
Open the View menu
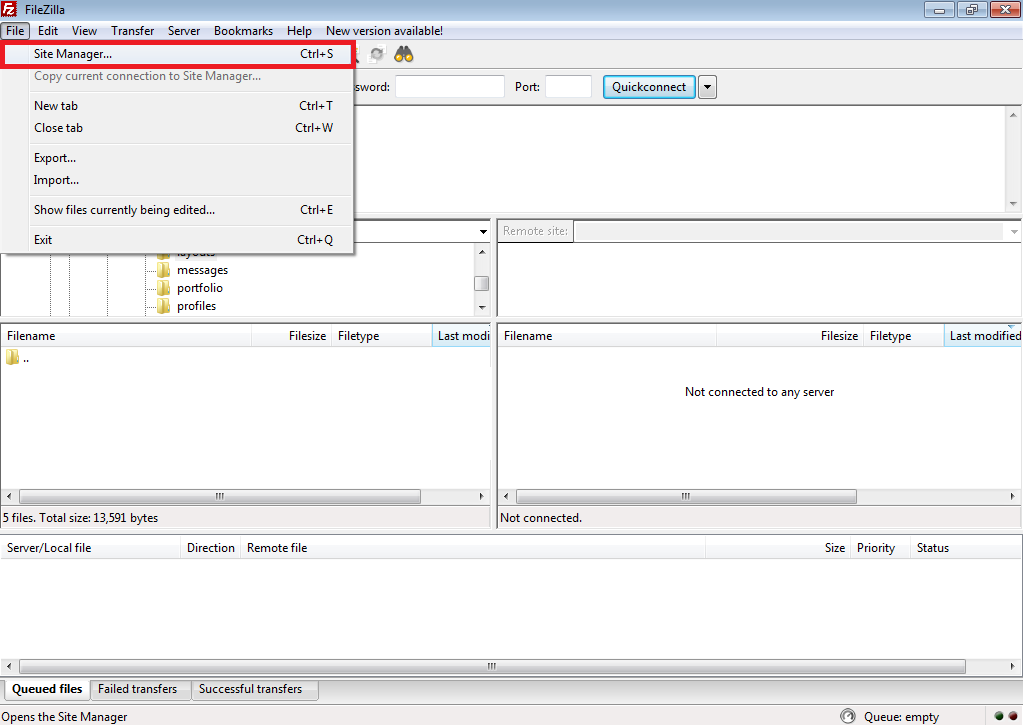coord(84,31)
